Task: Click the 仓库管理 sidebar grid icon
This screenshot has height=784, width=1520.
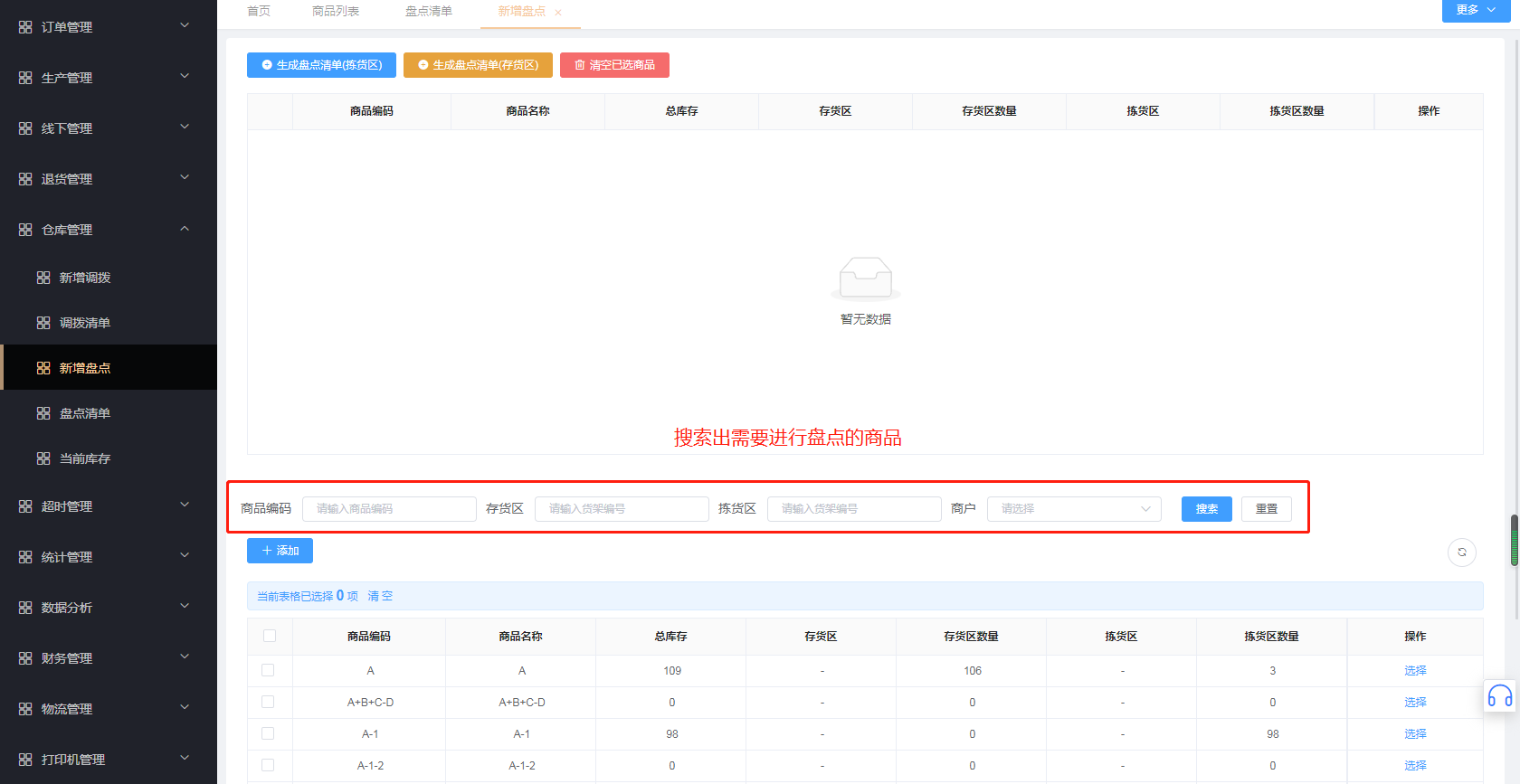Action: pos(25,230)
